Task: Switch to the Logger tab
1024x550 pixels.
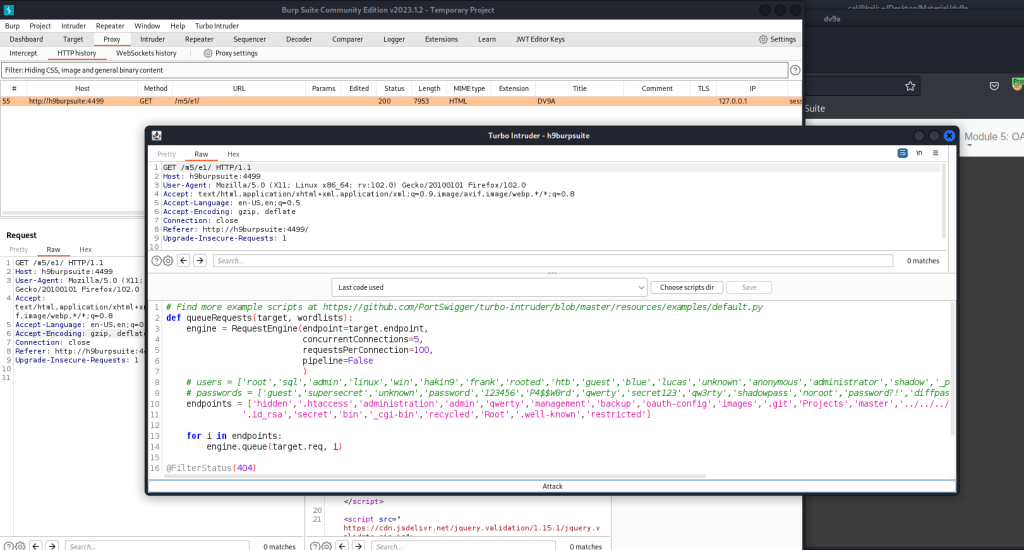Action: tap(394, 39)
